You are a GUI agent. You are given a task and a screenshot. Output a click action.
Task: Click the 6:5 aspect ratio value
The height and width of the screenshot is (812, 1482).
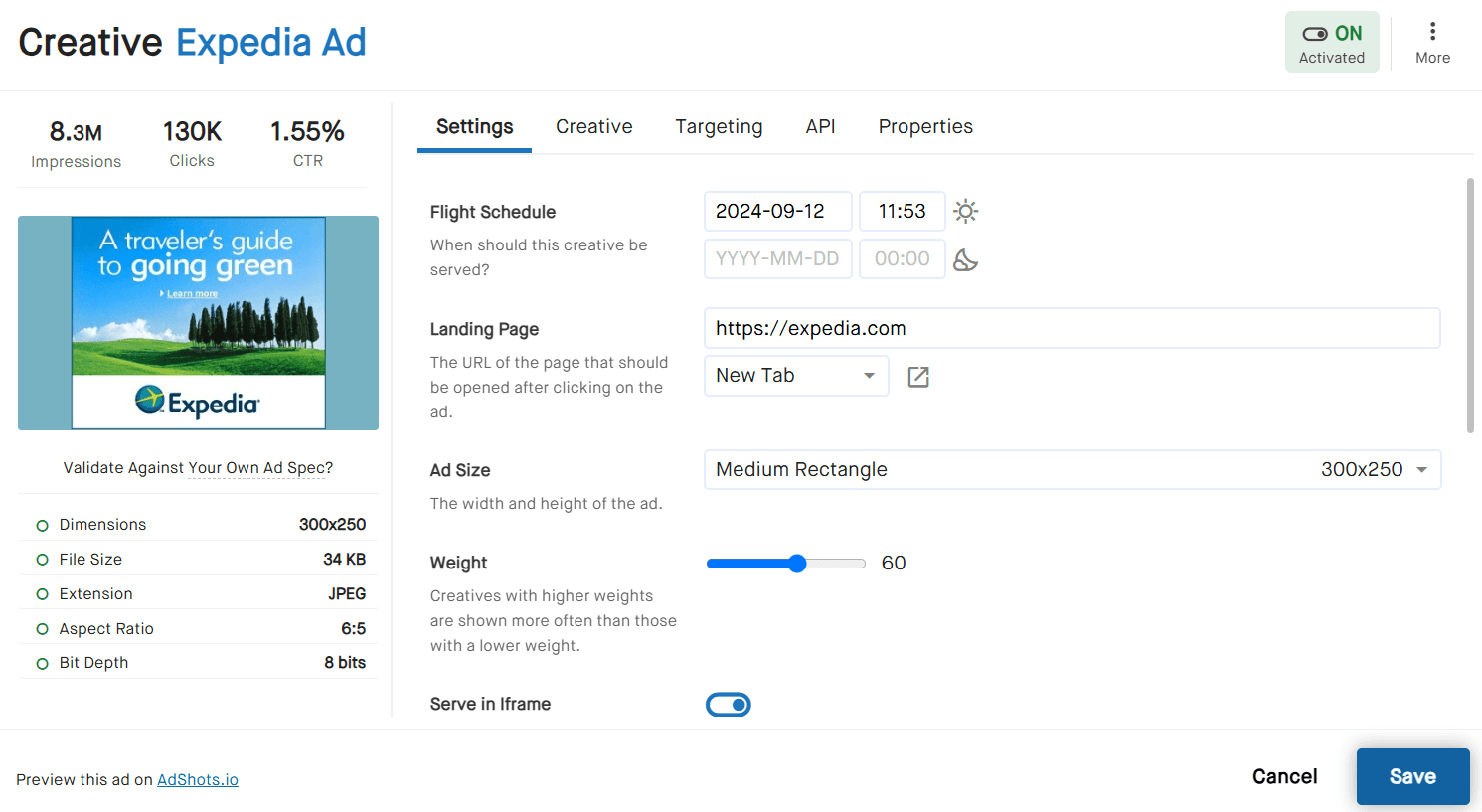[x=354, y=629]
